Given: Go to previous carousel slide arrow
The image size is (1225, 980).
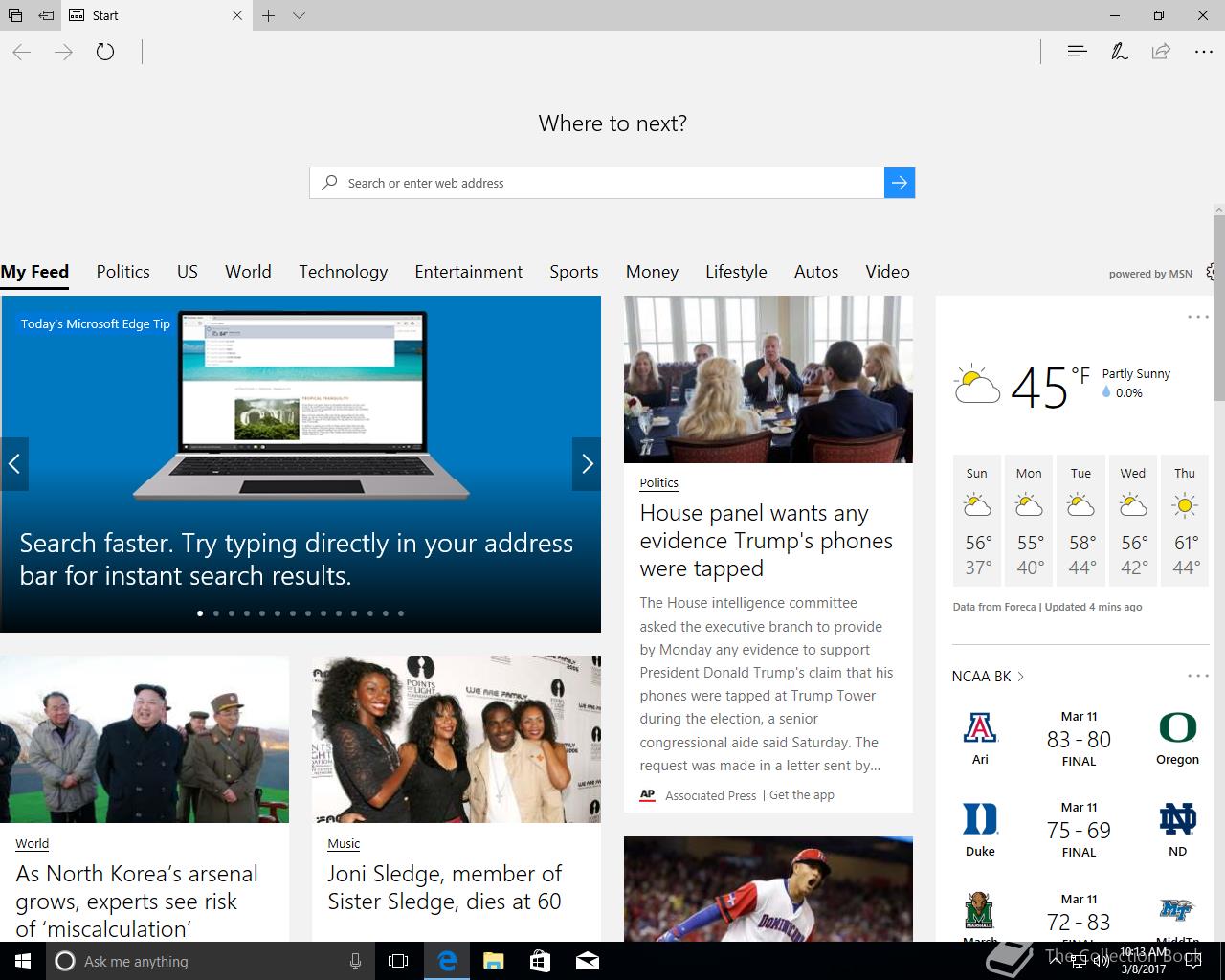Looking at the screenshot, I should coord(14,464).
